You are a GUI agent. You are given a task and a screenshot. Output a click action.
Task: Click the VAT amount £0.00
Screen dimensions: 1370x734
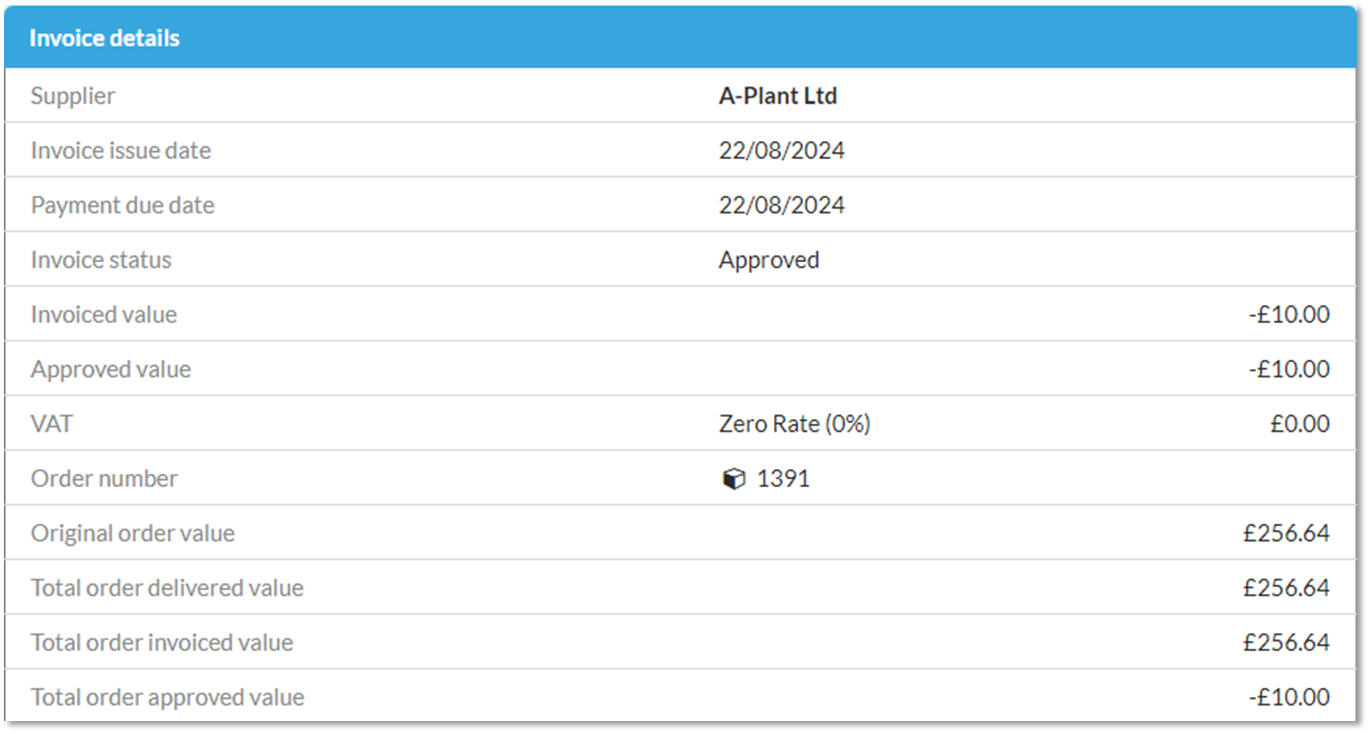click(1299, 424)
